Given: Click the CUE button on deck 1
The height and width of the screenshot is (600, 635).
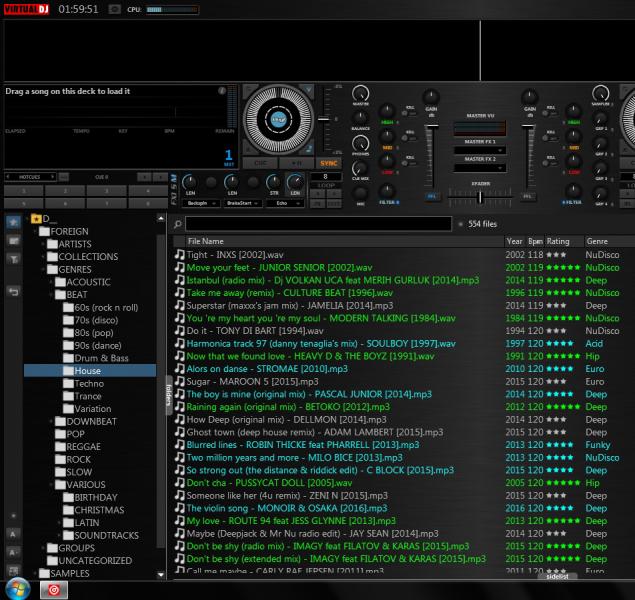Looking at the screenshot, I should (260, 163).
